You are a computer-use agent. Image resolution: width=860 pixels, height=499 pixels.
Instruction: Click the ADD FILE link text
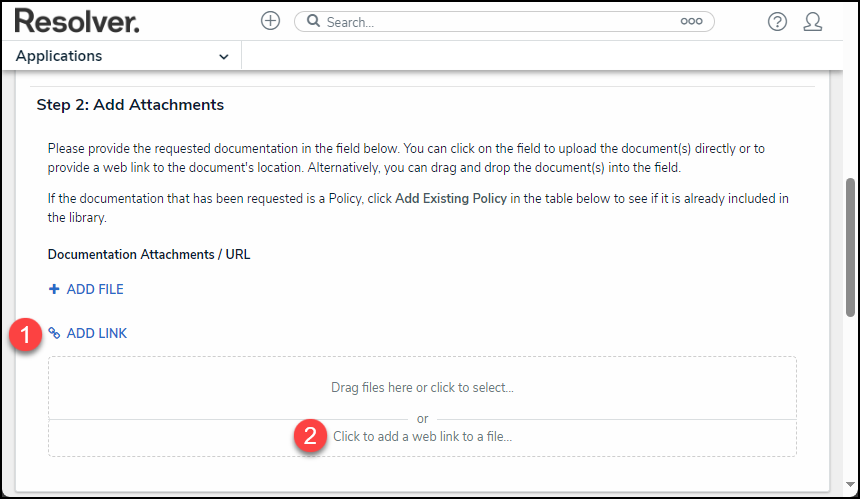(95, 289)
